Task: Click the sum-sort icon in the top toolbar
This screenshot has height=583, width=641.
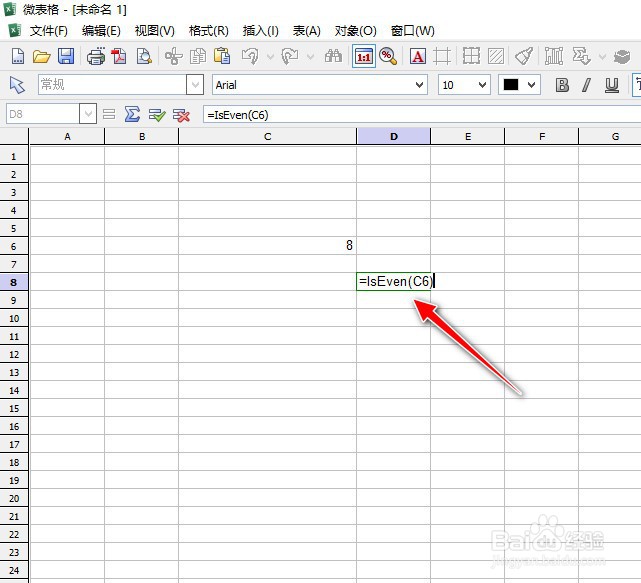Action: point(582,56)
